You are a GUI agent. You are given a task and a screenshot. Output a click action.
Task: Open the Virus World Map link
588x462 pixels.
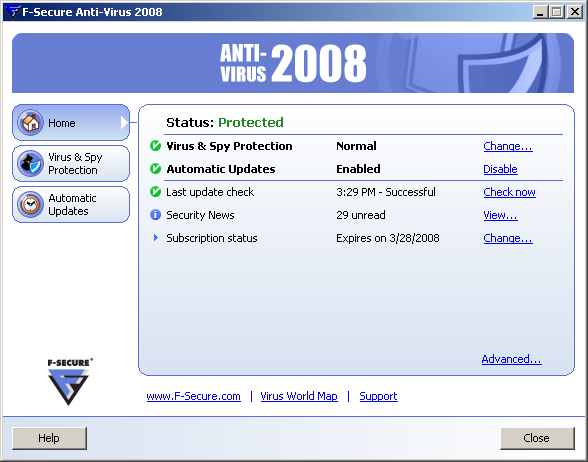(299, 396)
